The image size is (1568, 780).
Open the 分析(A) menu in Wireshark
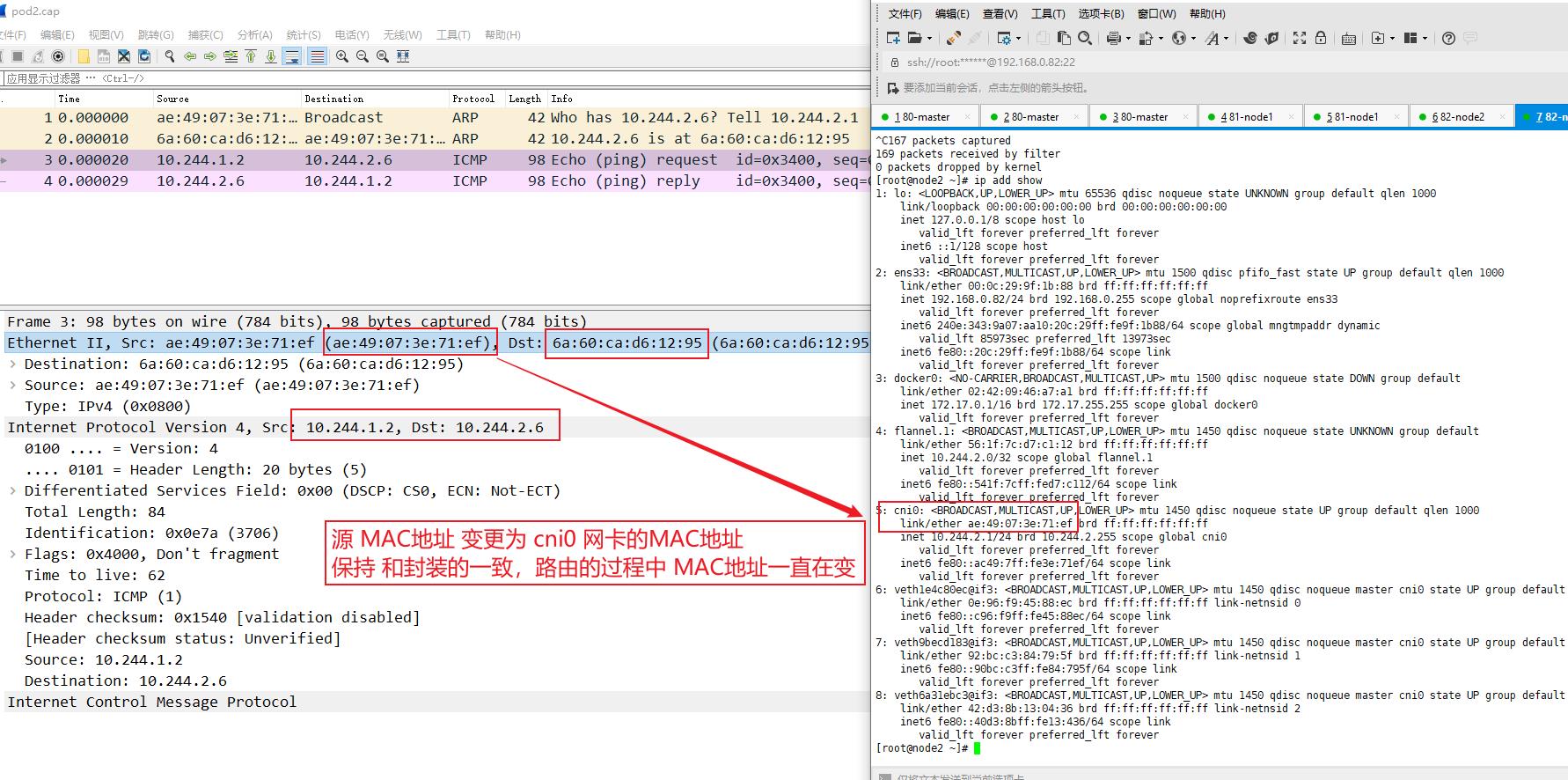point(255,35)
